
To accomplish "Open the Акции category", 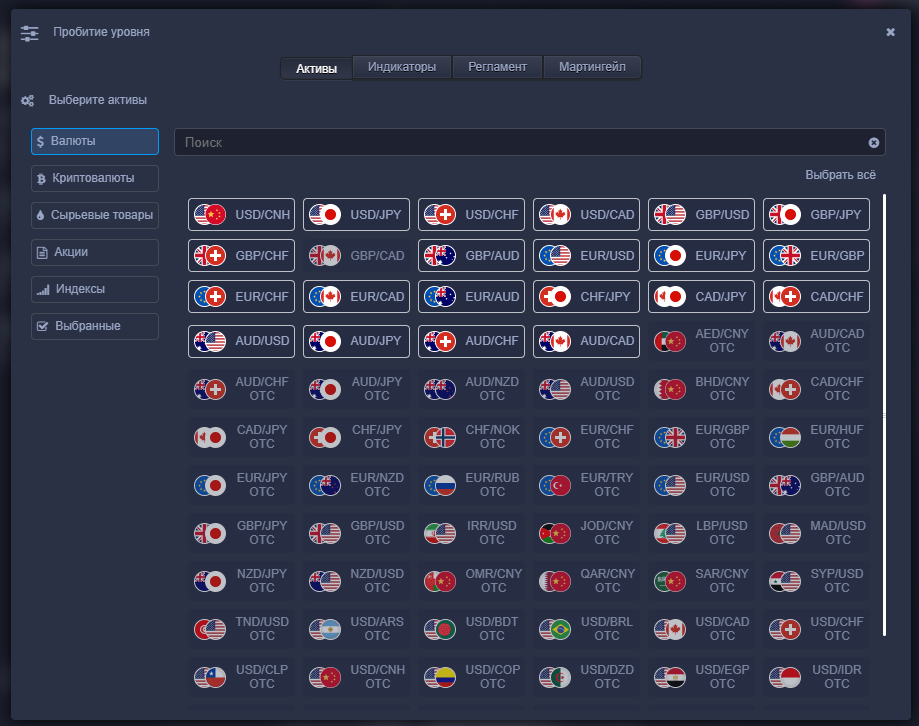I will (x=95, y=252).
